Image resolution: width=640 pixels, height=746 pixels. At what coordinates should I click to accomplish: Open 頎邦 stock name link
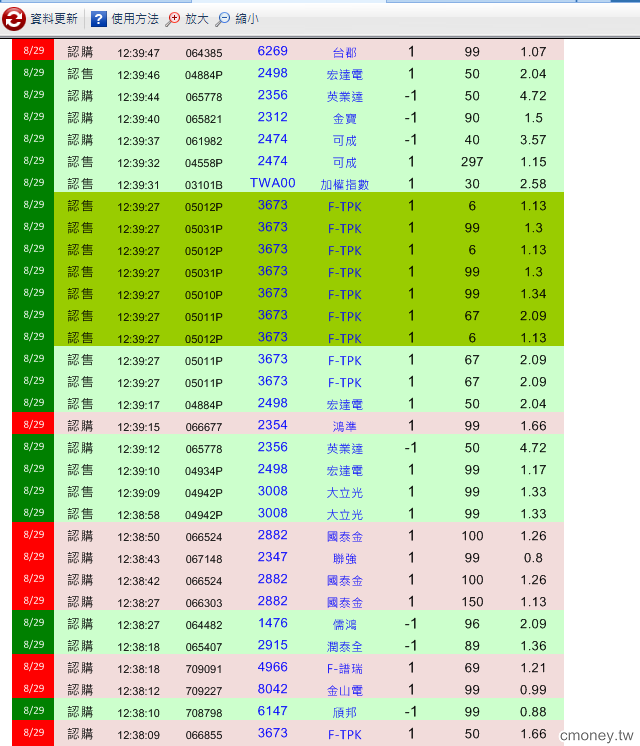pyautogui.click(x=345, y=713)
